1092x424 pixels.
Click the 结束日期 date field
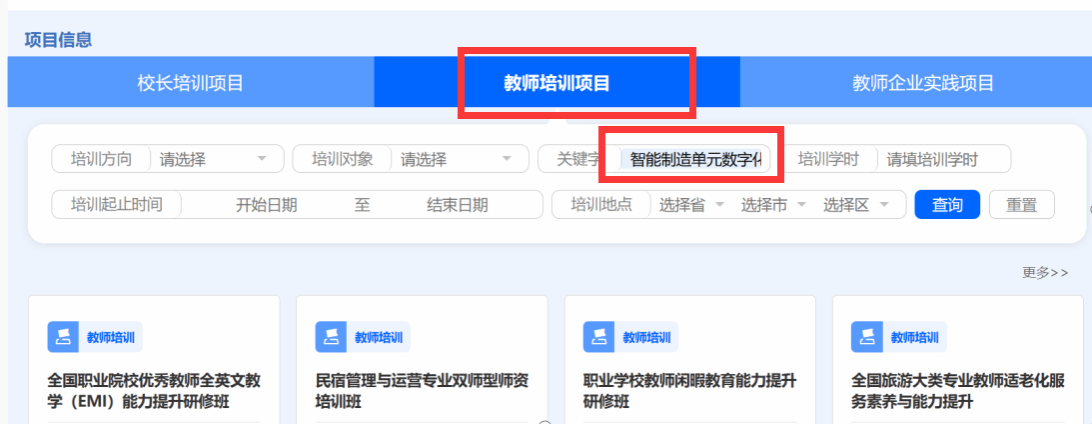click(457, 205)
